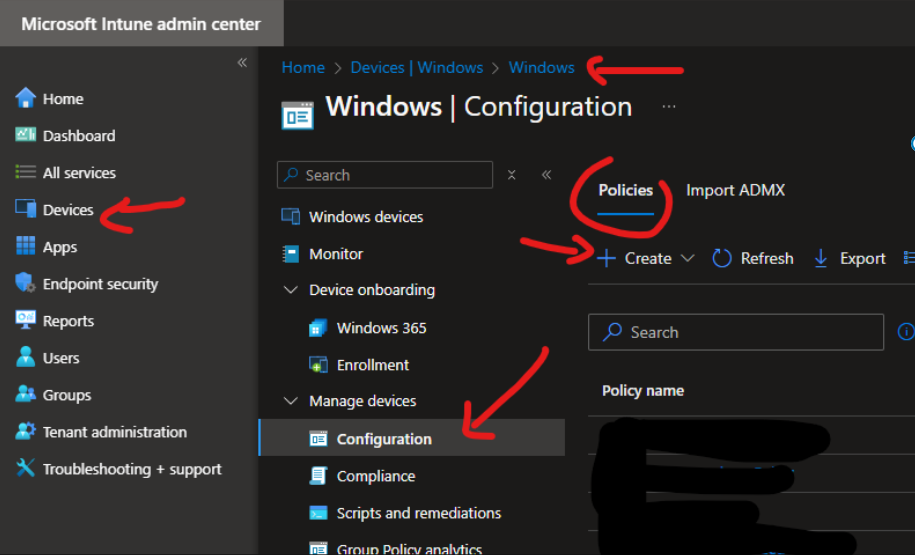The height and width of the screenshot is (555, 915).
Task: Click the Export button label
Action: [862, 258]
